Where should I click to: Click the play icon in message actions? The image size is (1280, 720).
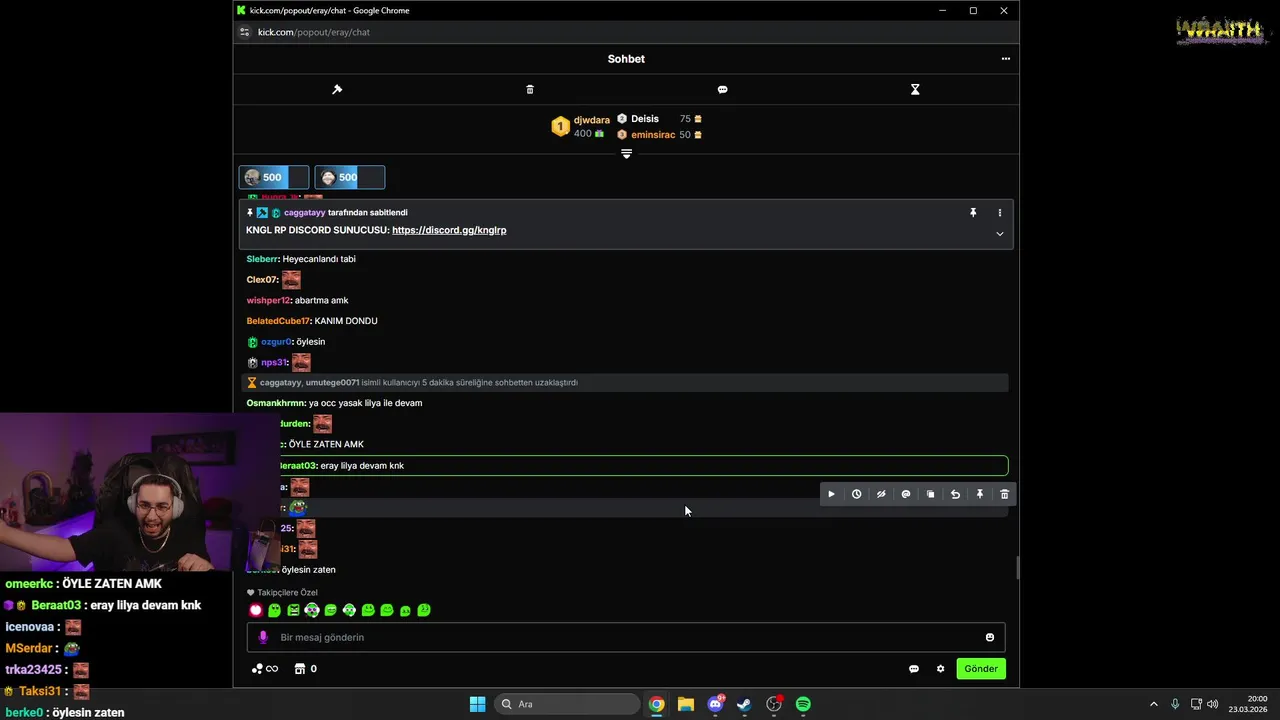pos(831,494)
